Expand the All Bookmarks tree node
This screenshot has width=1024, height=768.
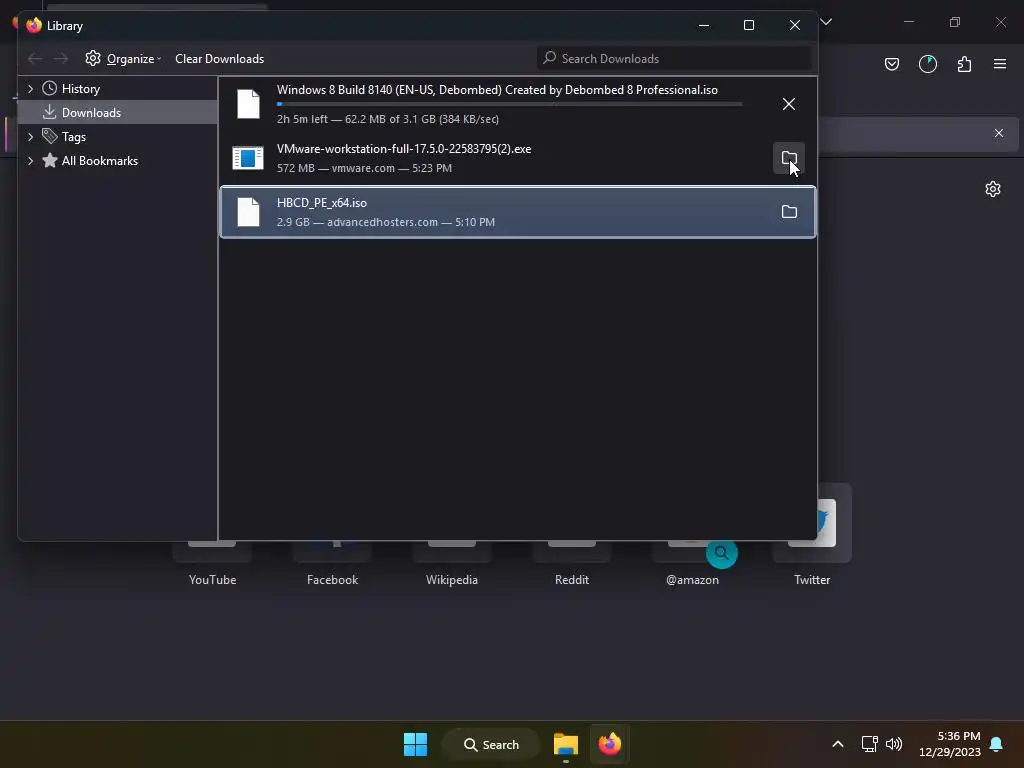(30, 161)
